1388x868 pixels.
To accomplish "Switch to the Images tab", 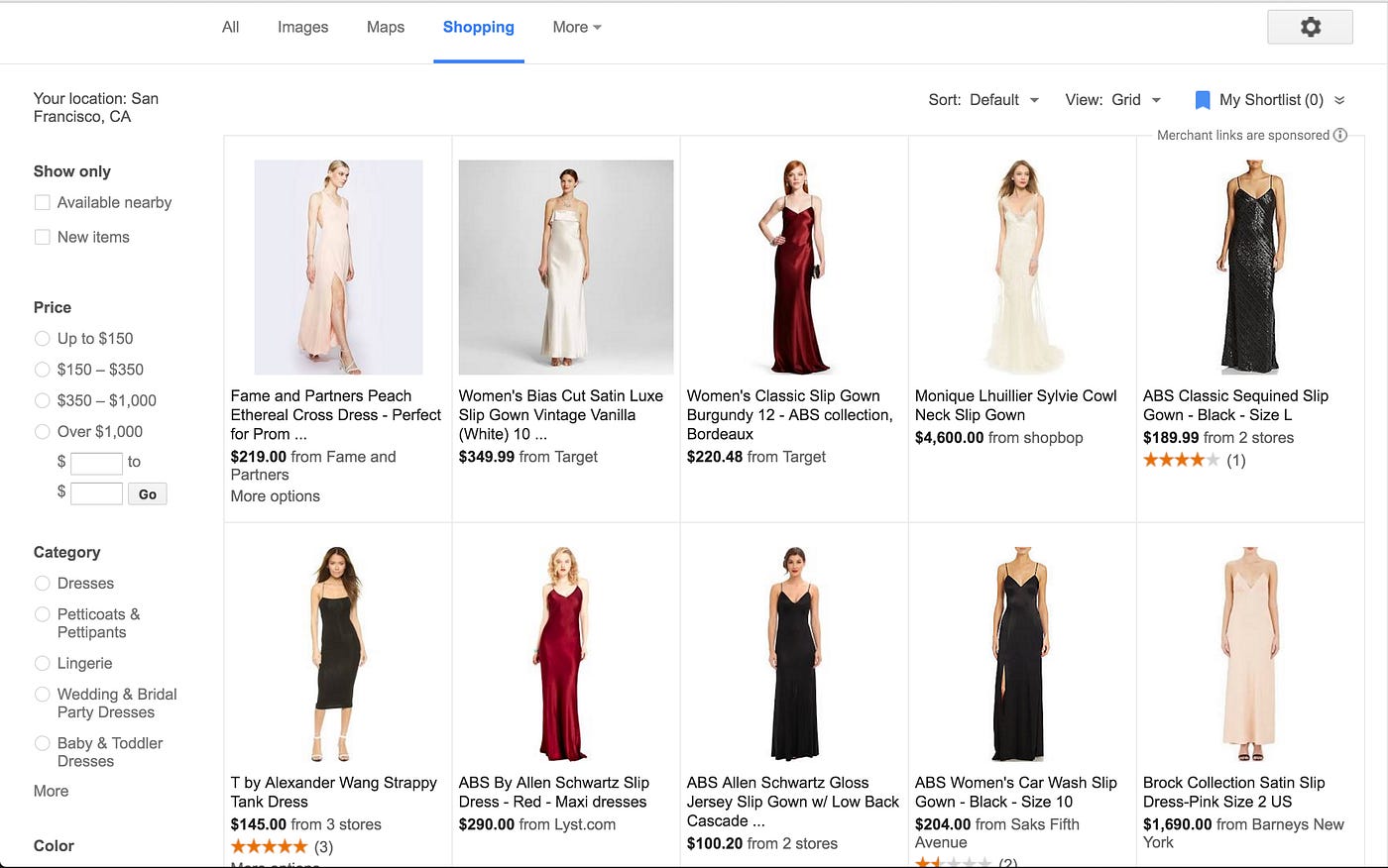I will click(302, 27).
